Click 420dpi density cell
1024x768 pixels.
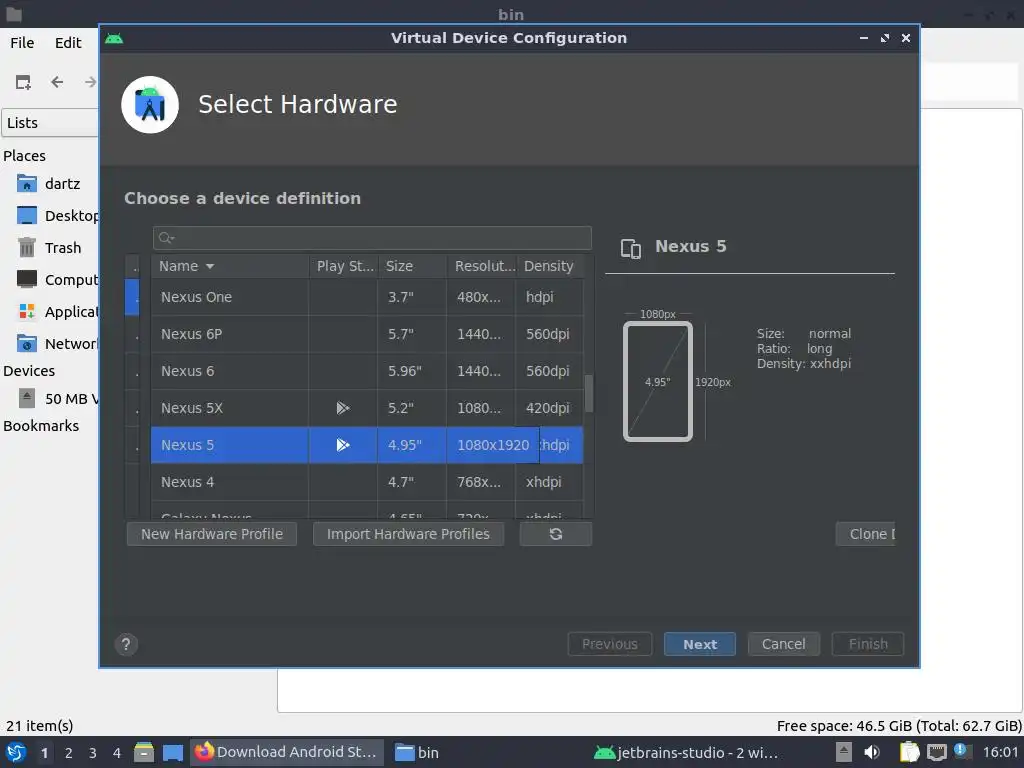click(x=549, y=408)
